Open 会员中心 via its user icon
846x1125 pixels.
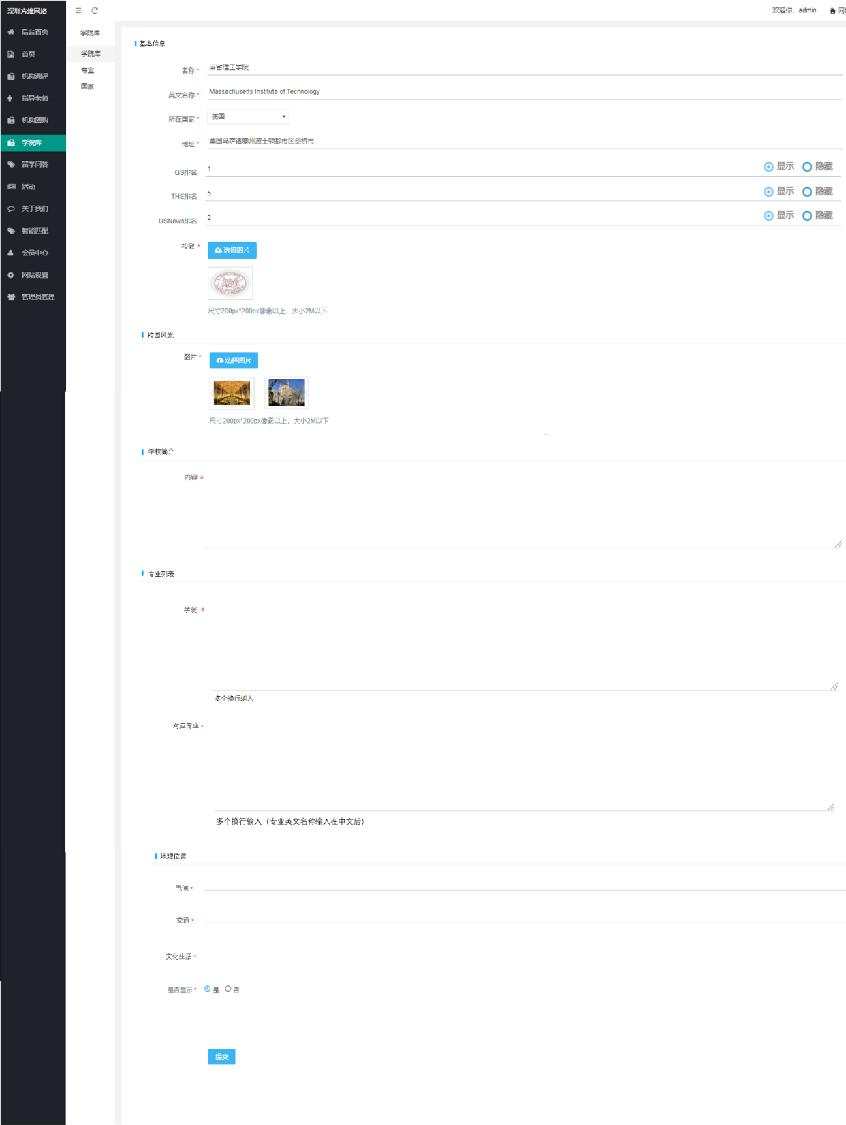[x=11, y=253]
